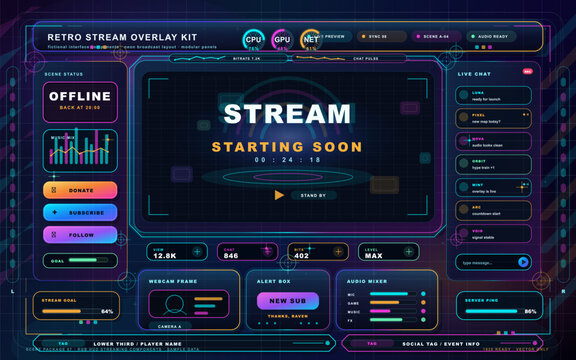
Task: Click the plus icon on the CHAT 846 card
Action: pyautogui.click(x=268, y=252)
